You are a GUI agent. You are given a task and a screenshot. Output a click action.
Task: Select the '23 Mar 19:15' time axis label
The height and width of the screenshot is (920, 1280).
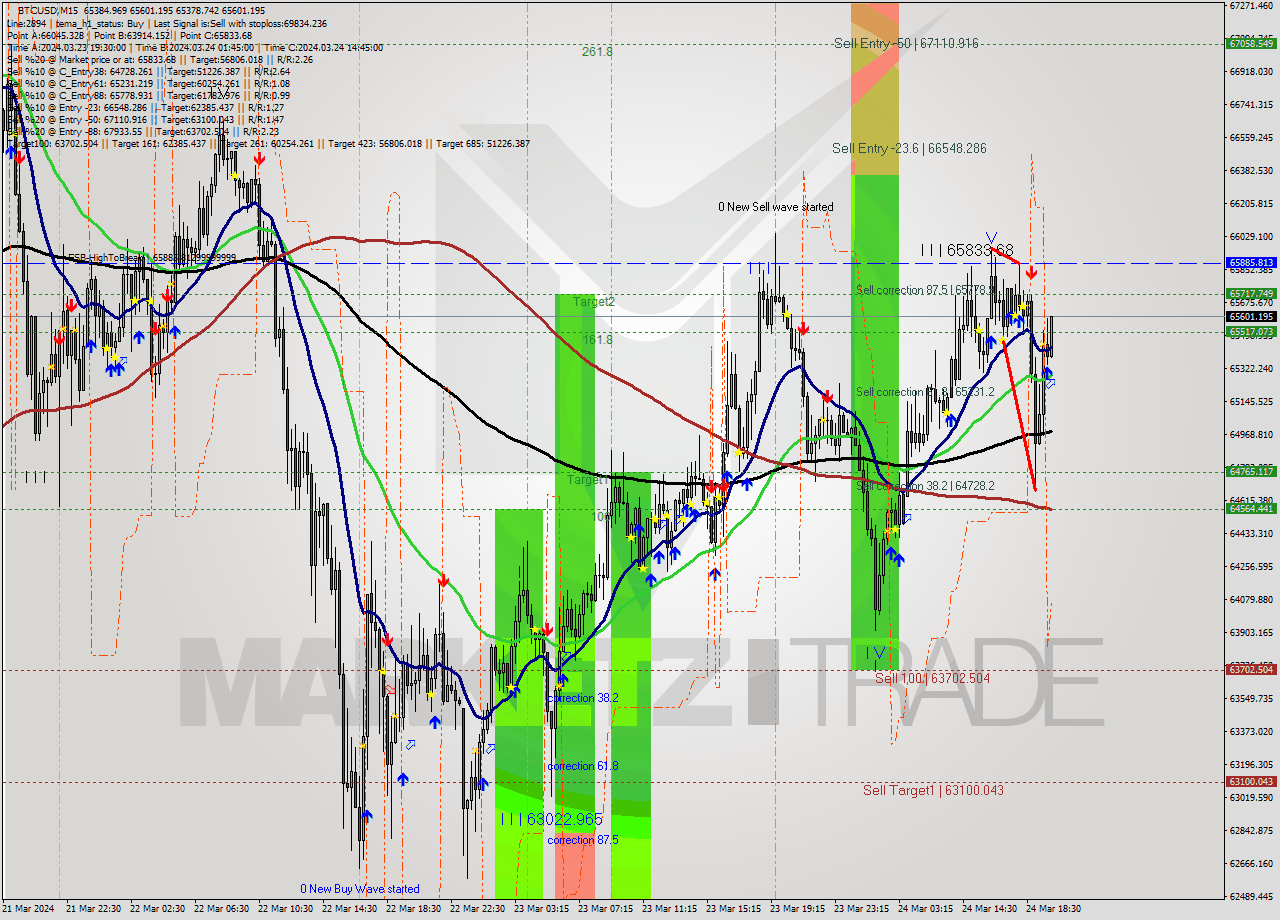coord(797,909)
